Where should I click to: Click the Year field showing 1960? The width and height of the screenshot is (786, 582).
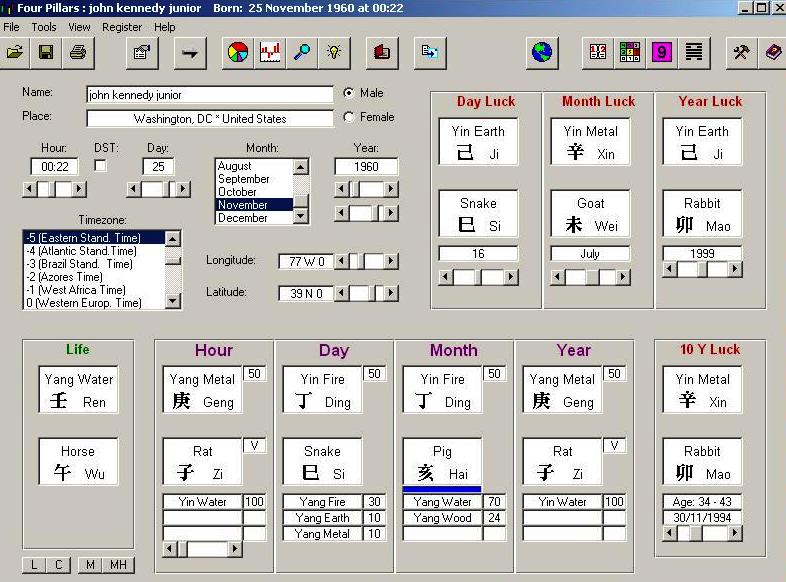(x=366, y=166)
